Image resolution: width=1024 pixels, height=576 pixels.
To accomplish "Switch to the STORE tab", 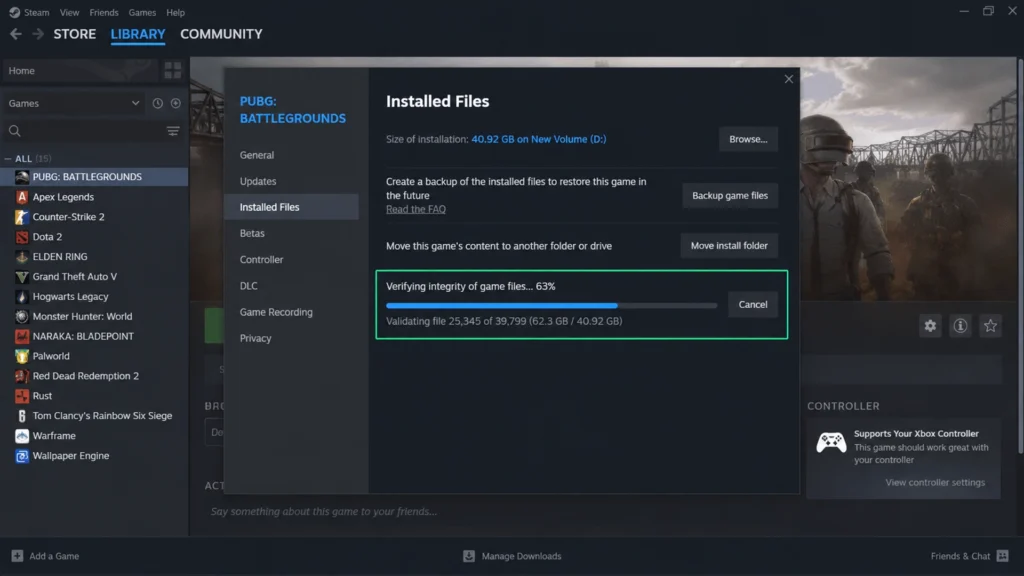I will click(x=74, y=34).
